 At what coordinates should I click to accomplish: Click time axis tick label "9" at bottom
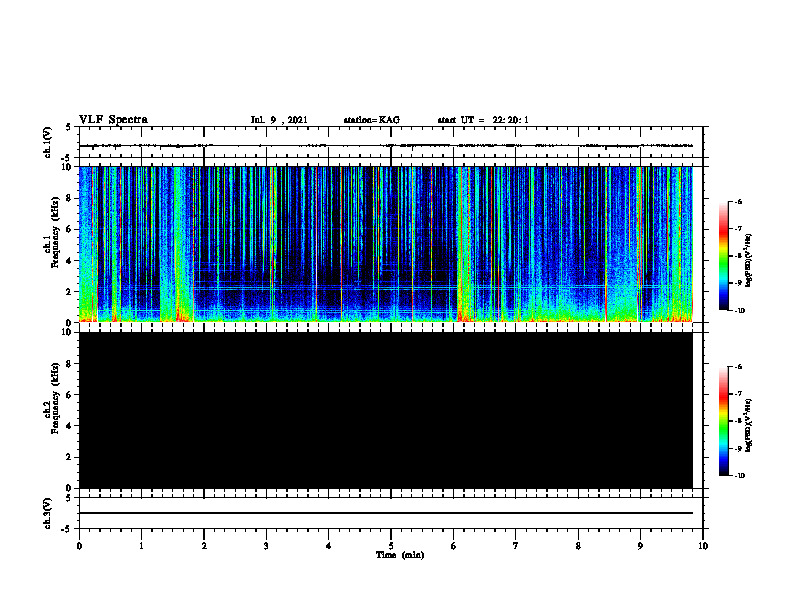640,546
